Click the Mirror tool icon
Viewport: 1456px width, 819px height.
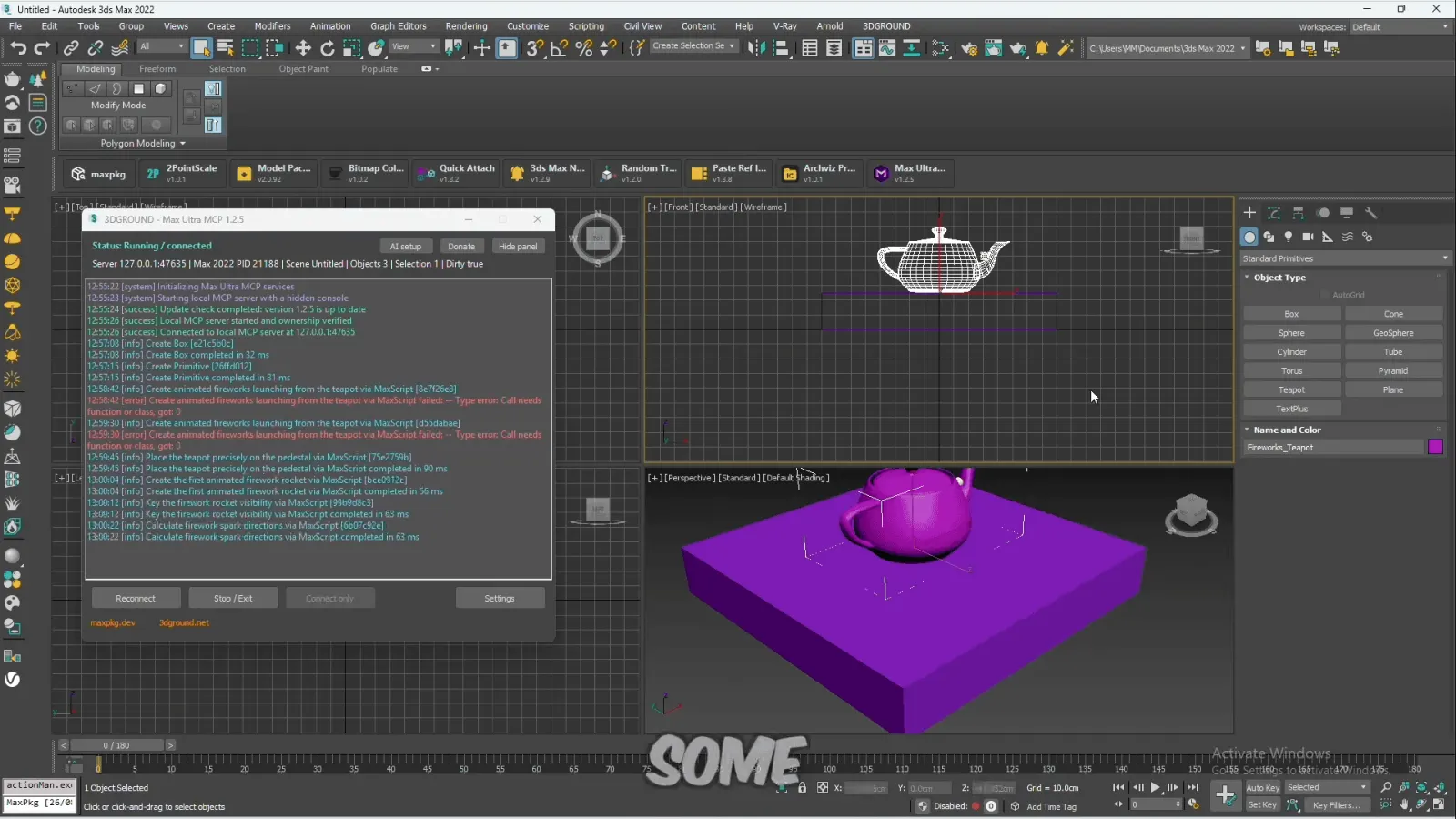(757, 48)
